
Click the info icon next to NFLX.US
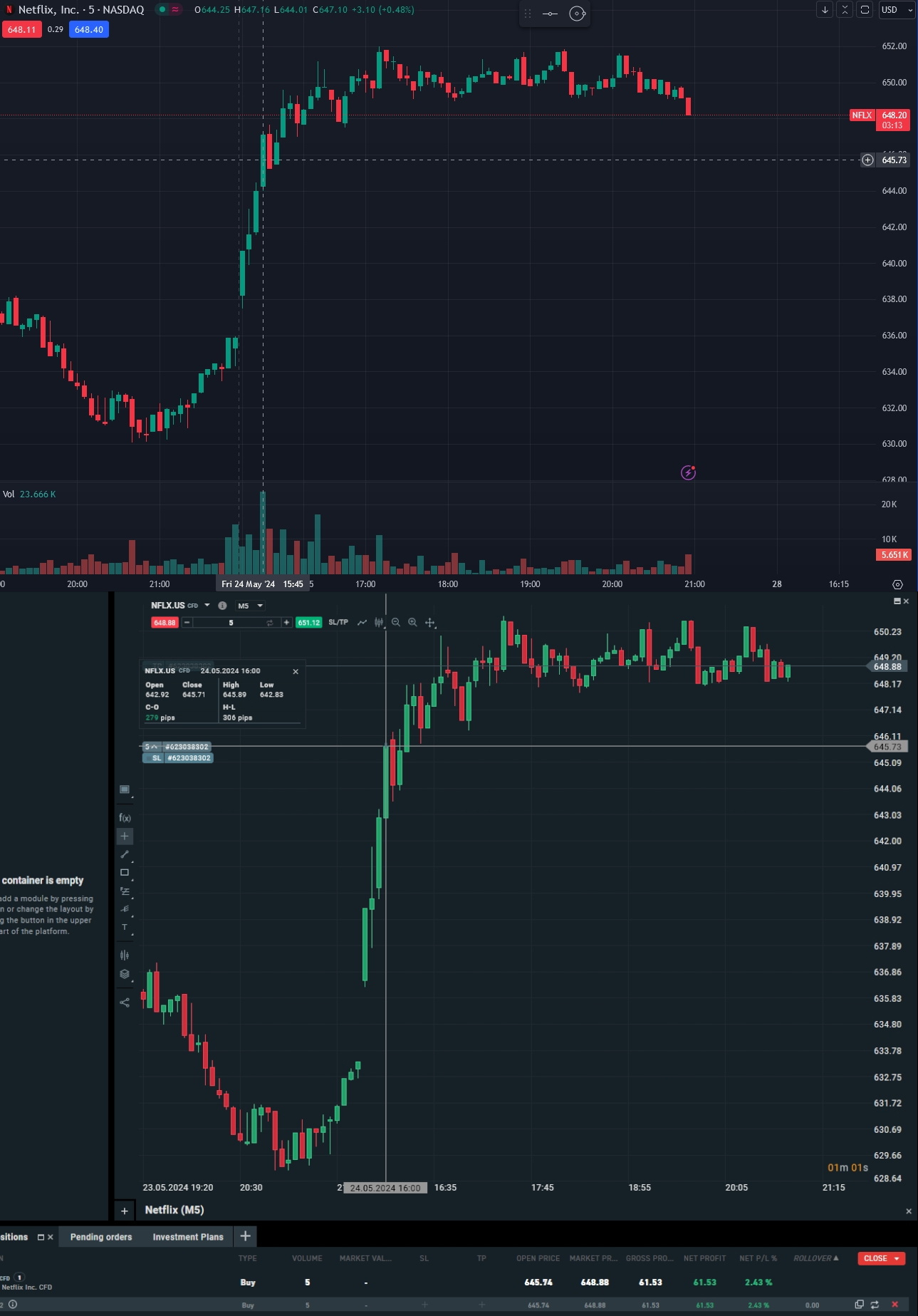tap(222, 606)
